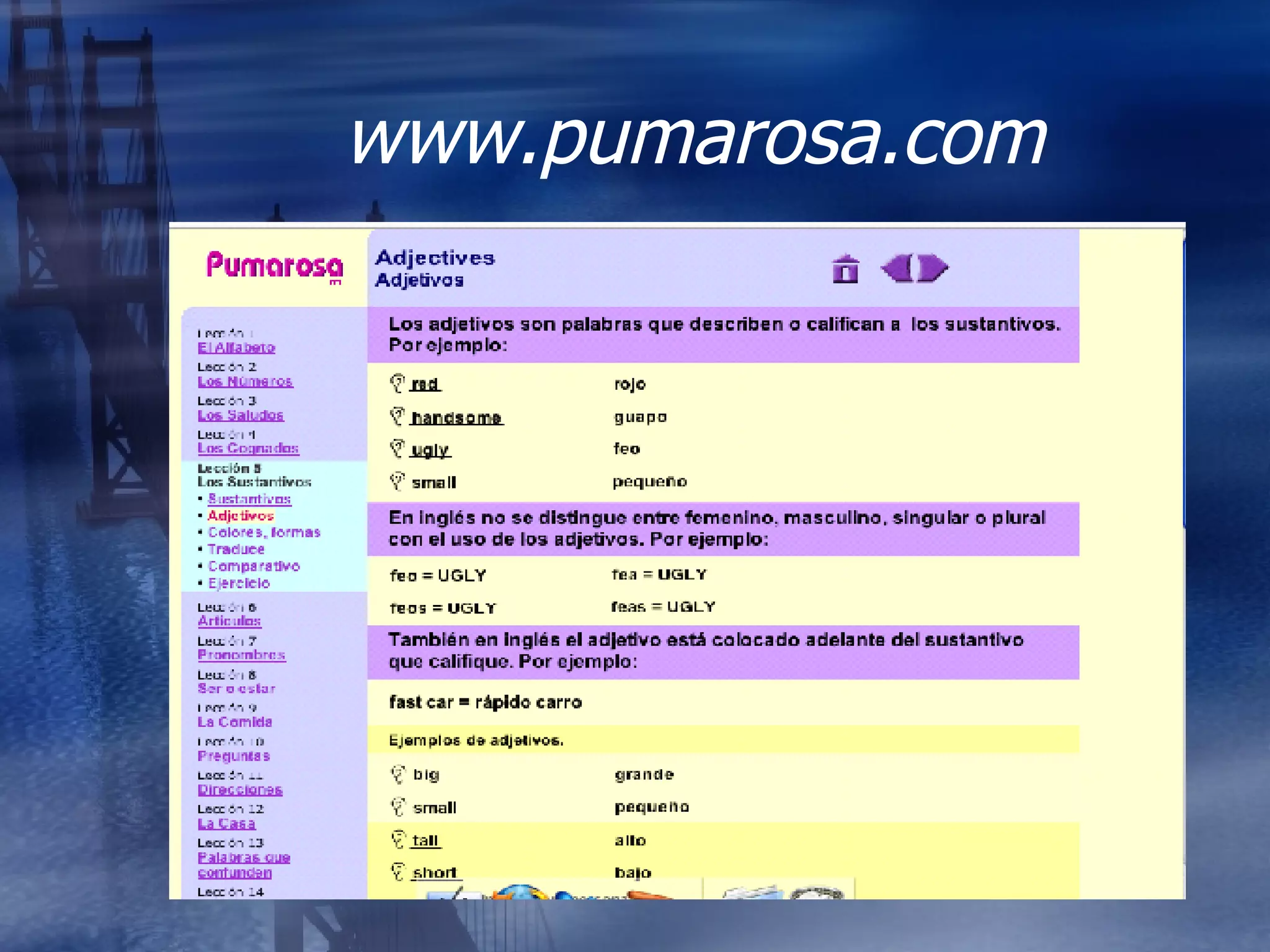Click the 'Adjectives' page title
This screenshot has height=952, width=1270.
(435, 258)
